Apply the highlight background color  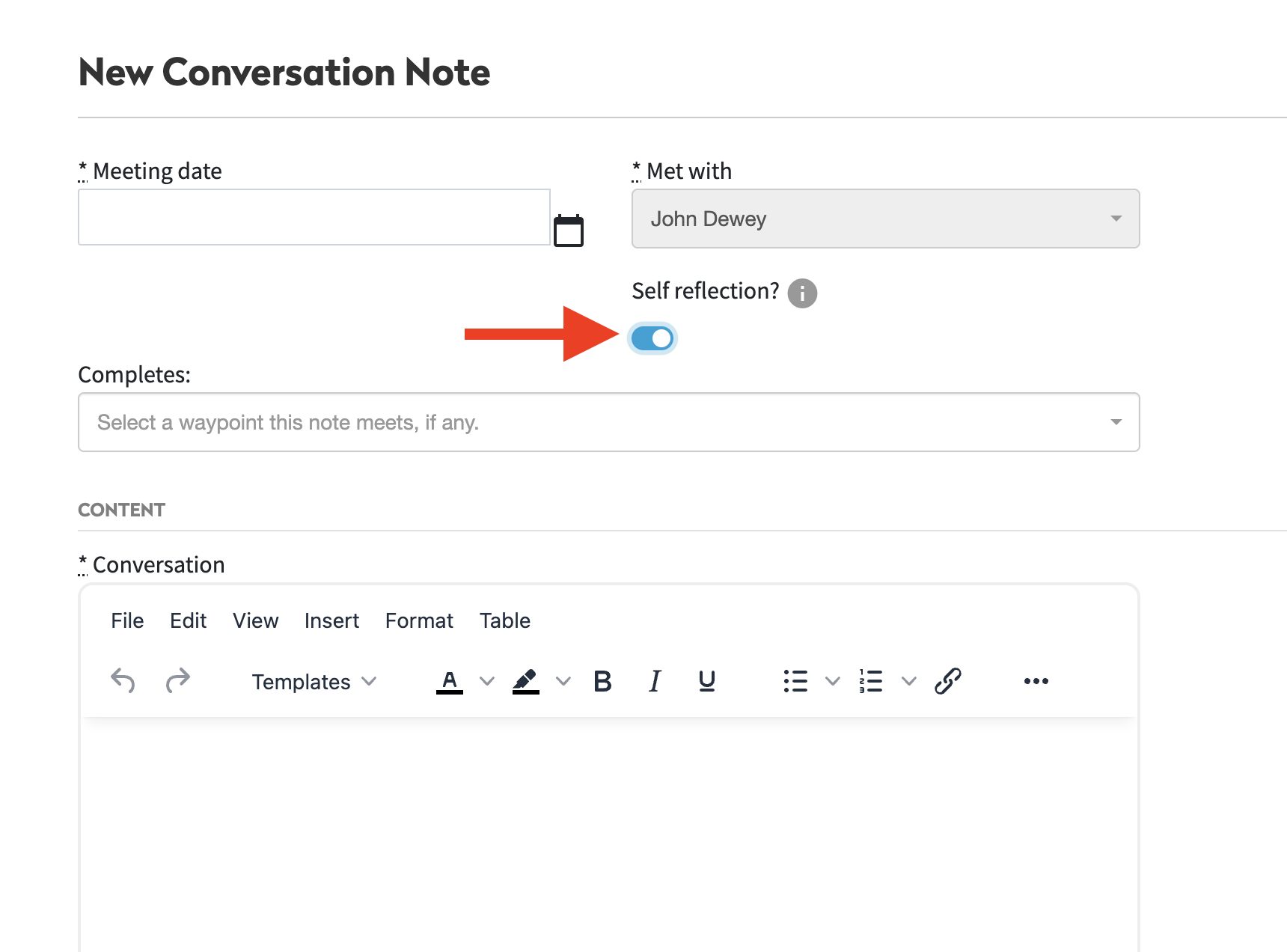[526, 681]
